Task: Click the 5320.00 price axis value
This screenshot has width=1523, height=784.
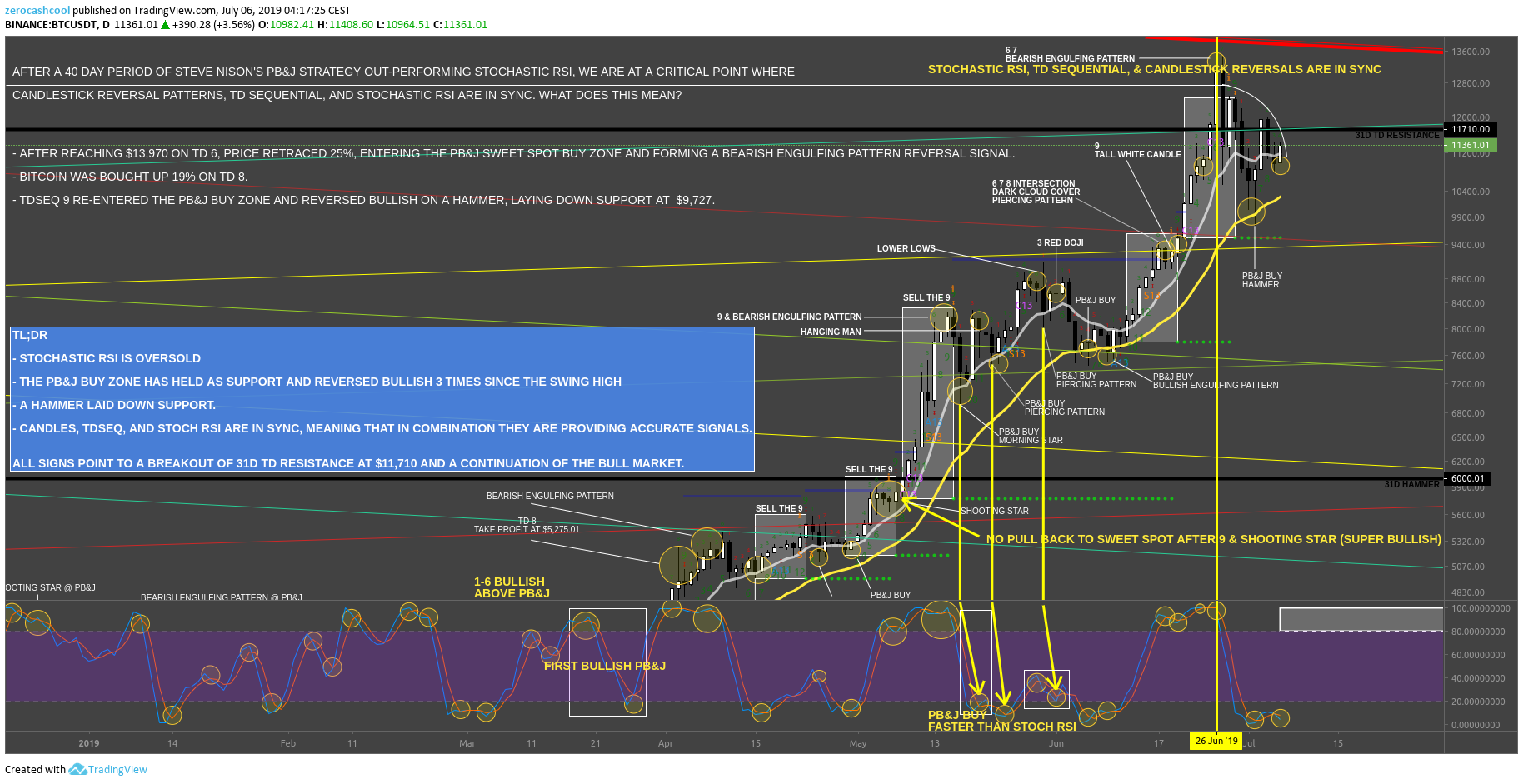Action: pyautogui.click(x=1468, y=542)
